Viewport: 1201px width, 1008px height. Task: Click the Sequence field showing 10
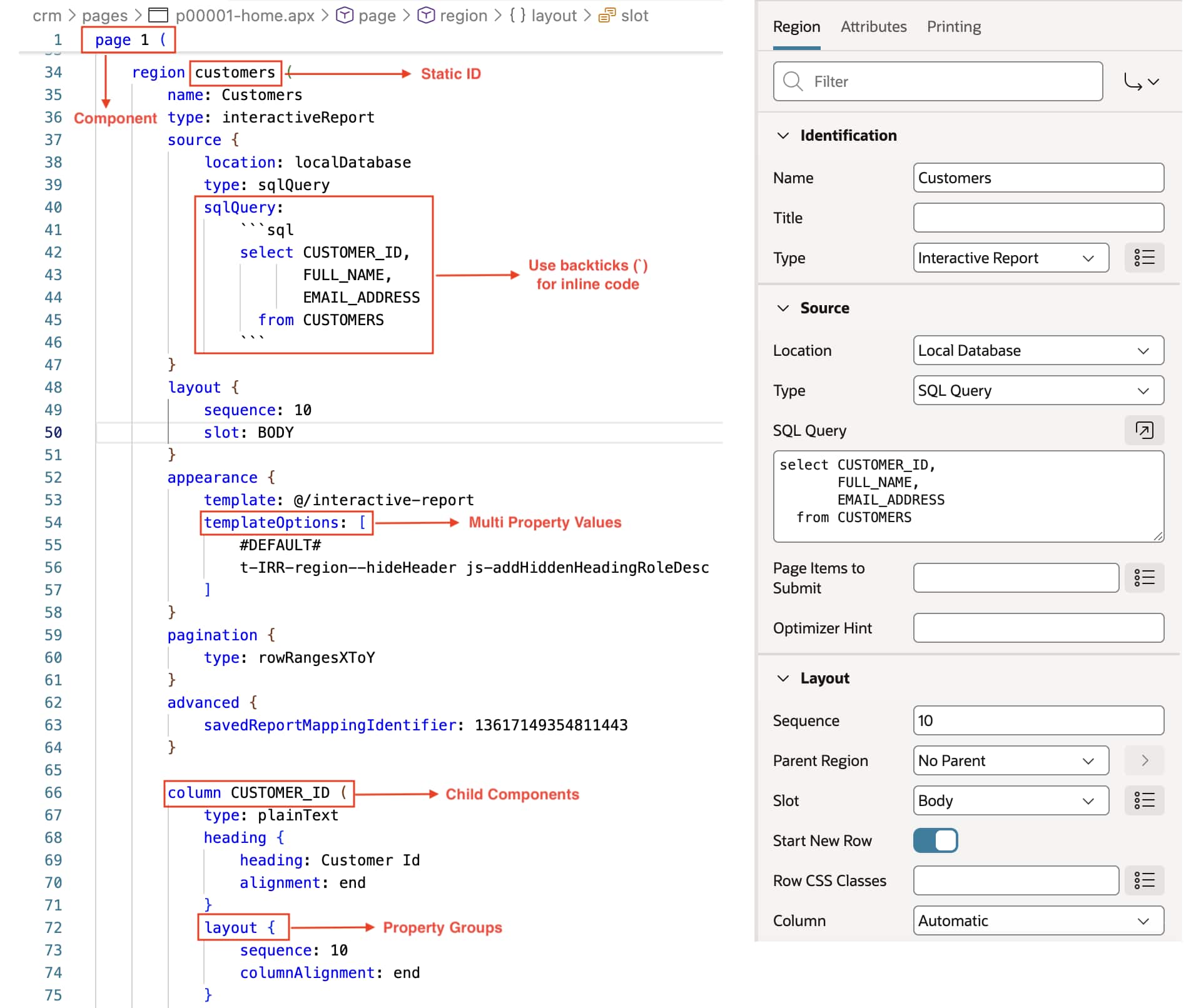(x=1038, y=720)
